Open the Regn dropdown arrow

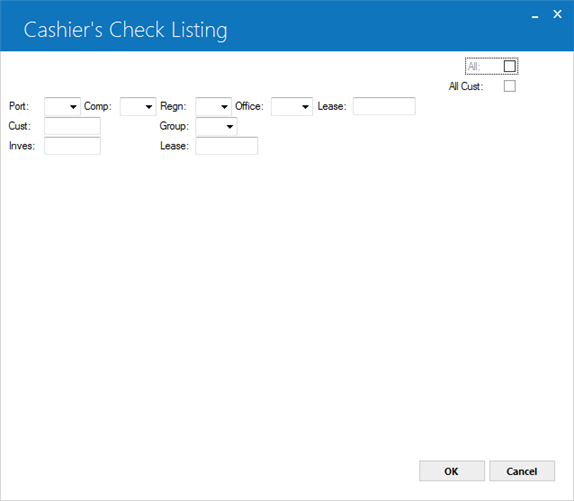(x=224, y=106)
